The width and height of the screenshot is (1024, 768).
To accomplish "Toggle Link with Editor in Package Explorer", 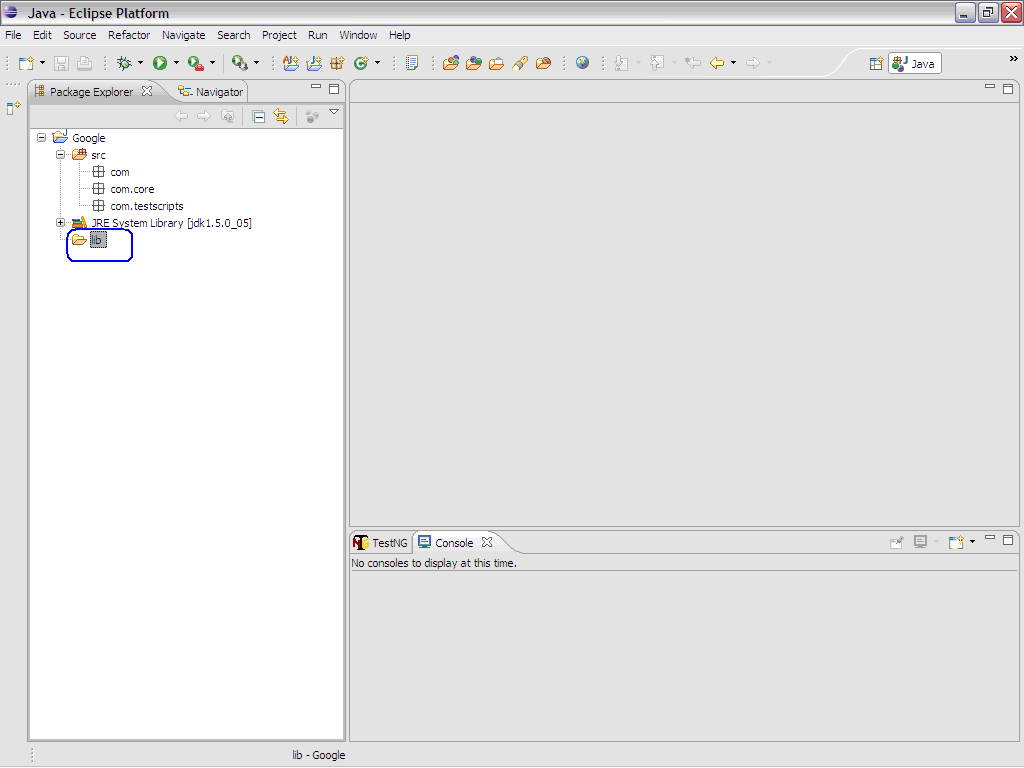I will click(281, 116).
